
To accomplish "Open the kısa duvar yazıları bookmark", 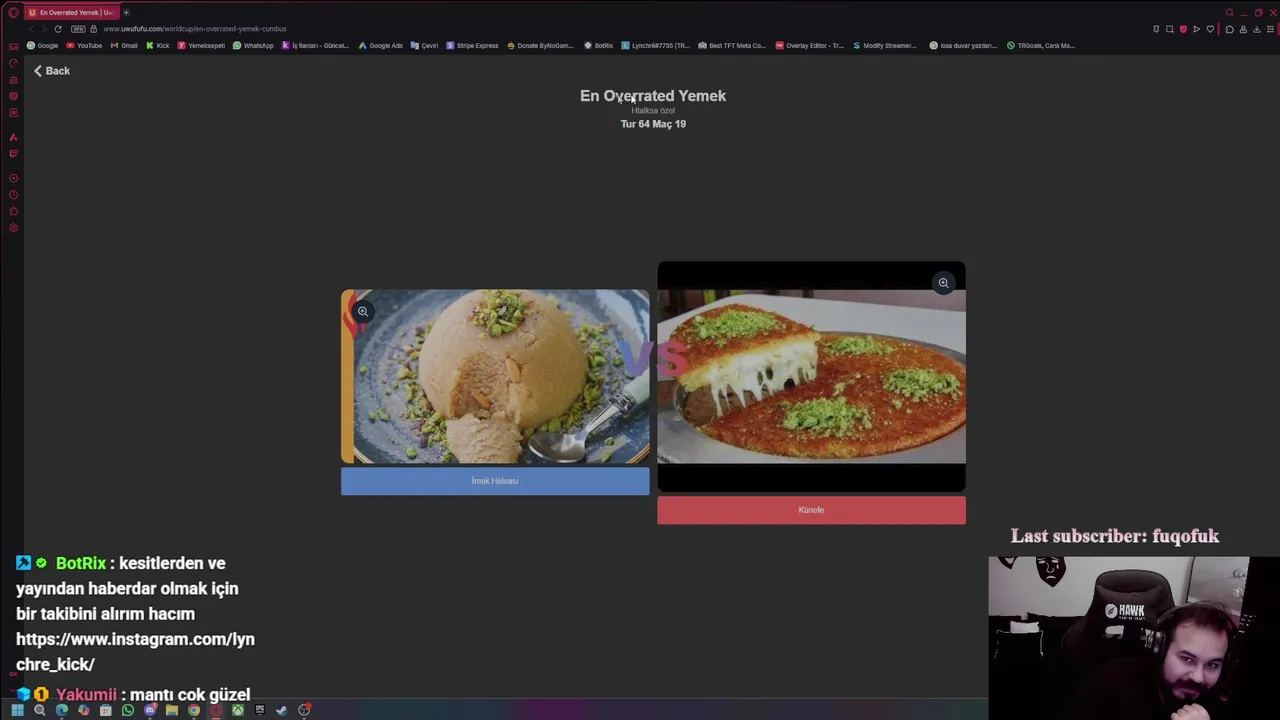I will tap(963, 45).
